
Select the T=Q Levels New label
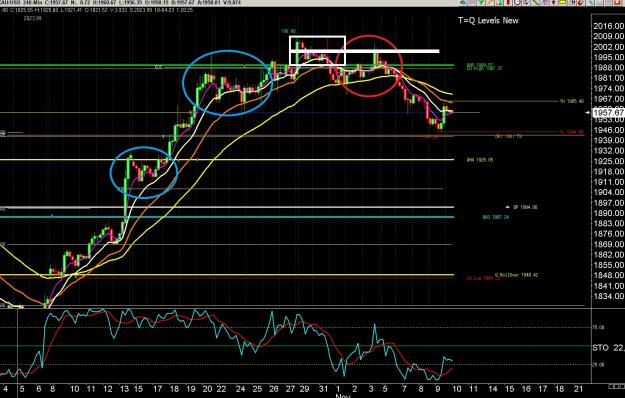tap(488, 20)
